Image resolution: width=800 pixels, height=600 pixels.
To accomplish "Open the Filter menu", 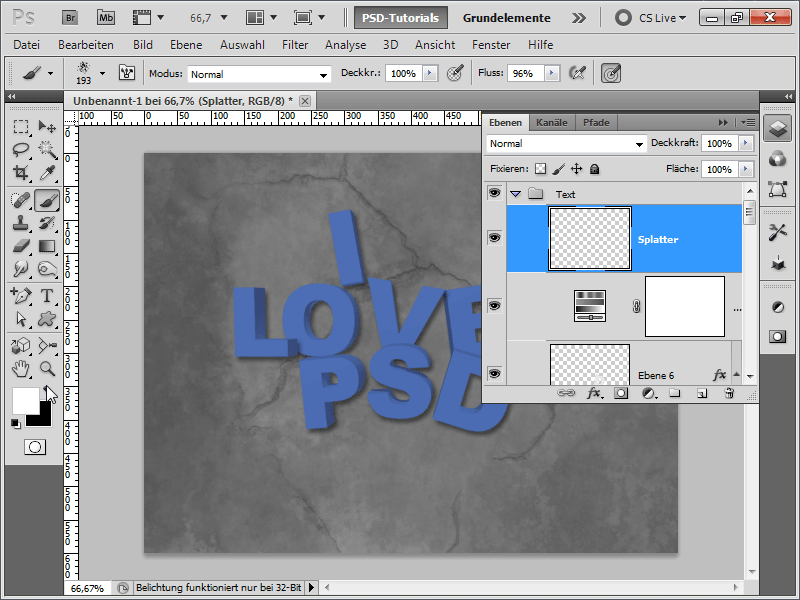I will point(295,45).
